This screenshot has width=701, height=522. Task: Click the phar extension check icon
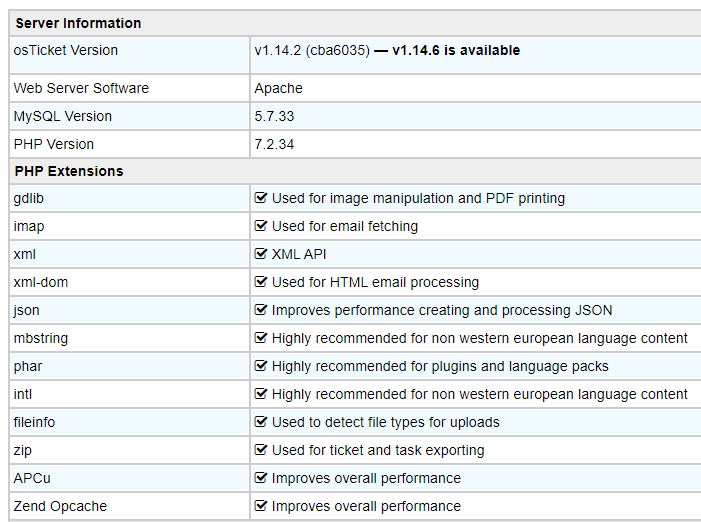pyautogui.click(x=261, y=366)
